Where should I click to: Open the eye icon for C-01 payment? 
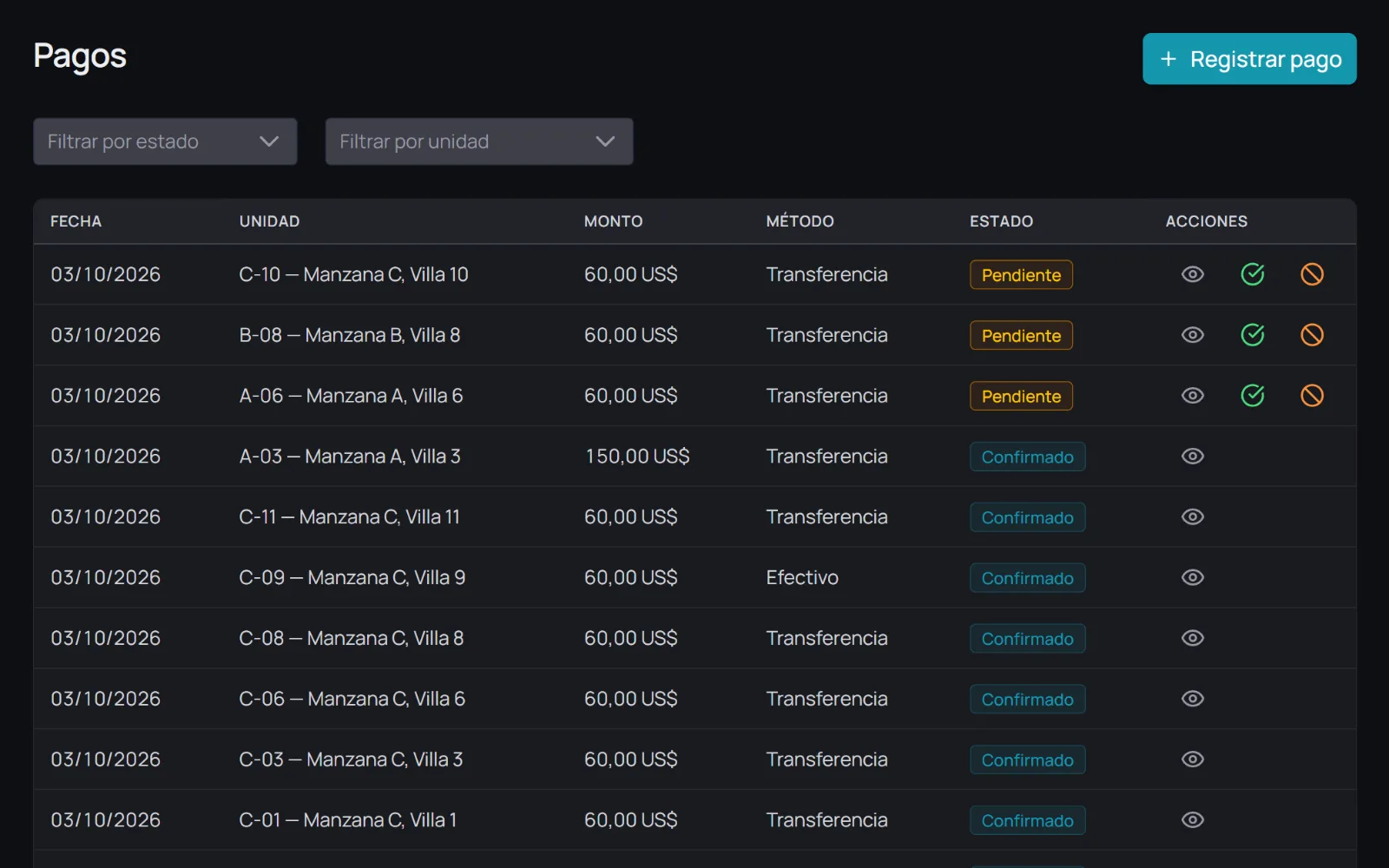(x=1193, y=820)
